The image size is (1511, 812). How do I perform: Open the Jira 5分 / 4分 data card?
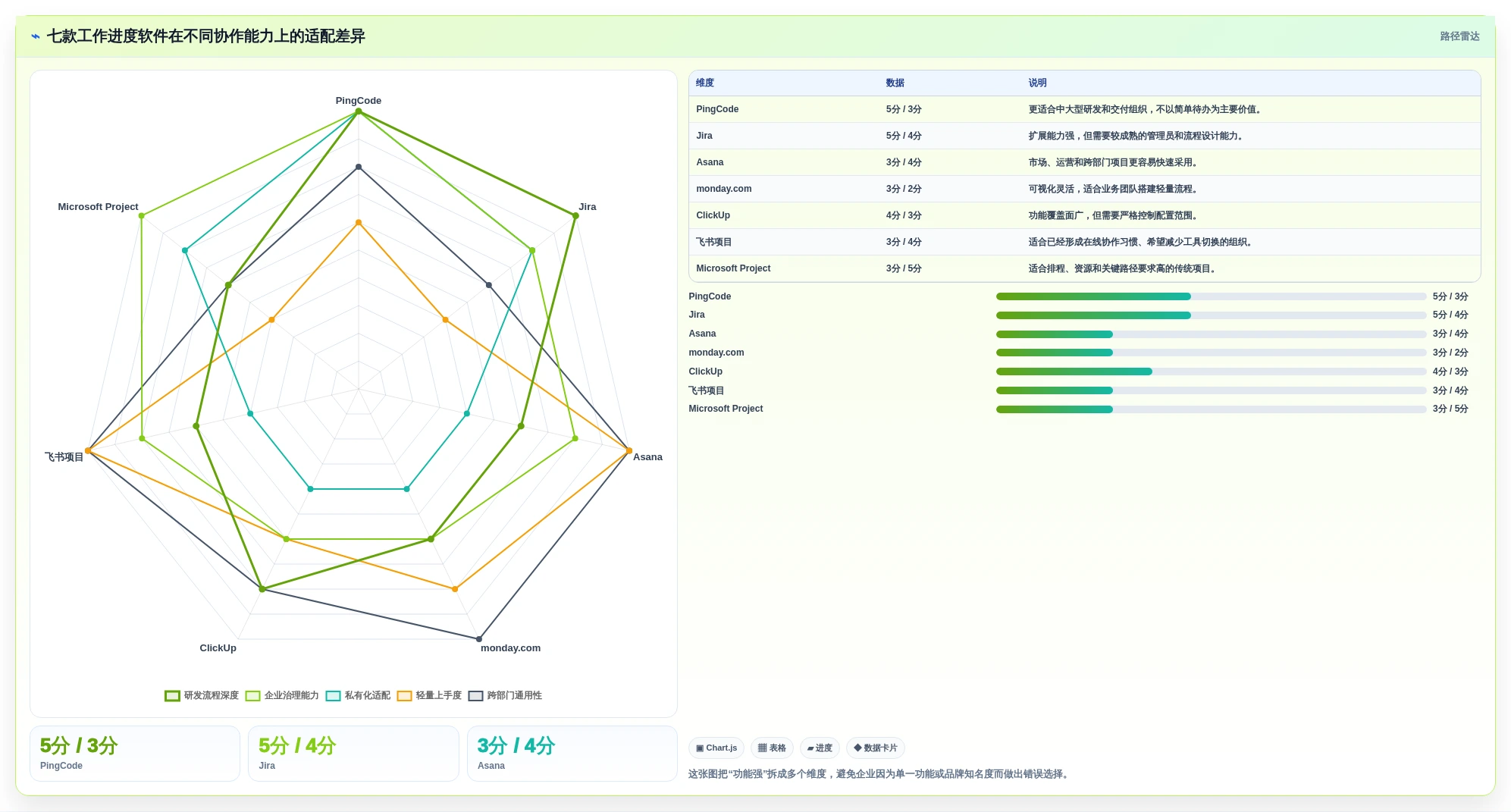click(353, 754)
